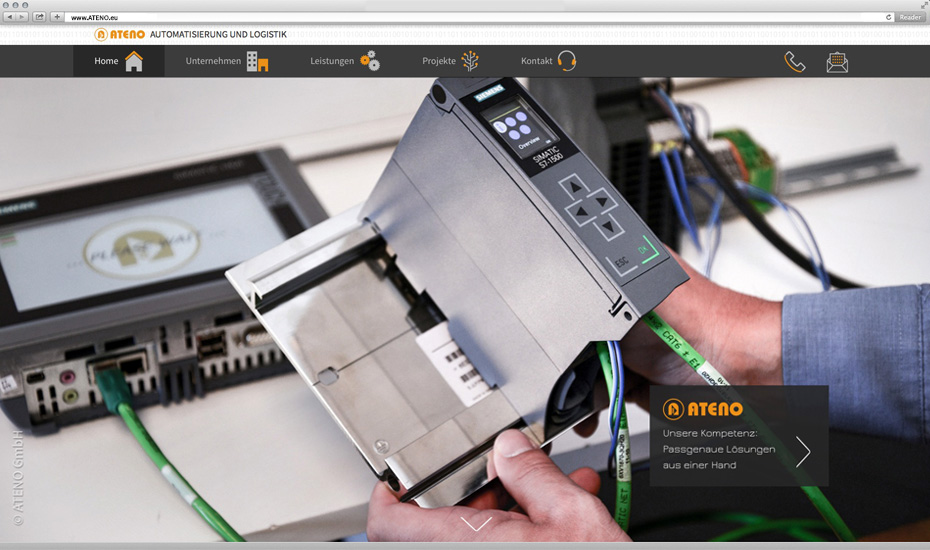Click the Reader button

pyautogui.click(x=910, y=17)
